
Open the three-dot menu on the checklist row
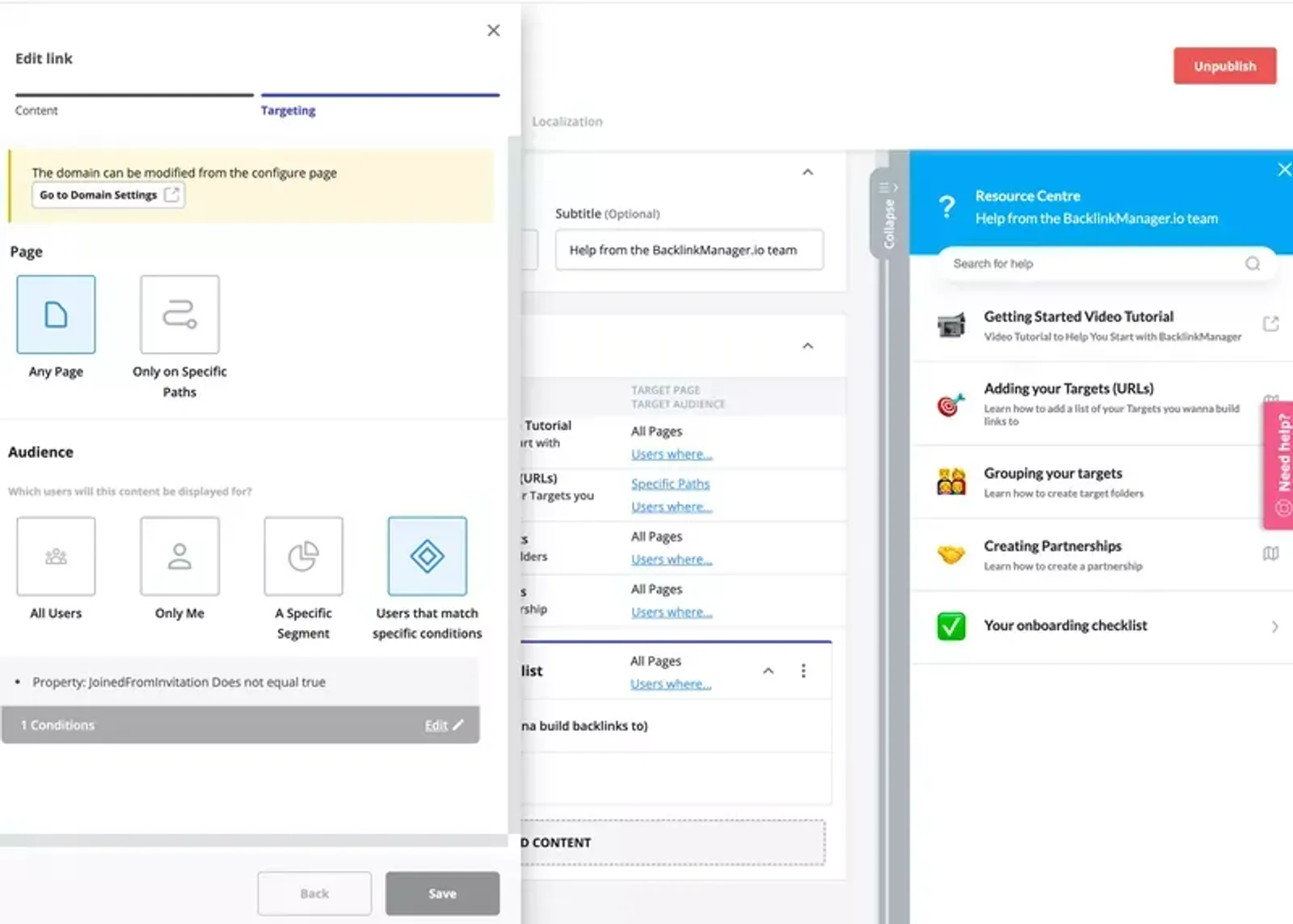click(x=804, y=670)
